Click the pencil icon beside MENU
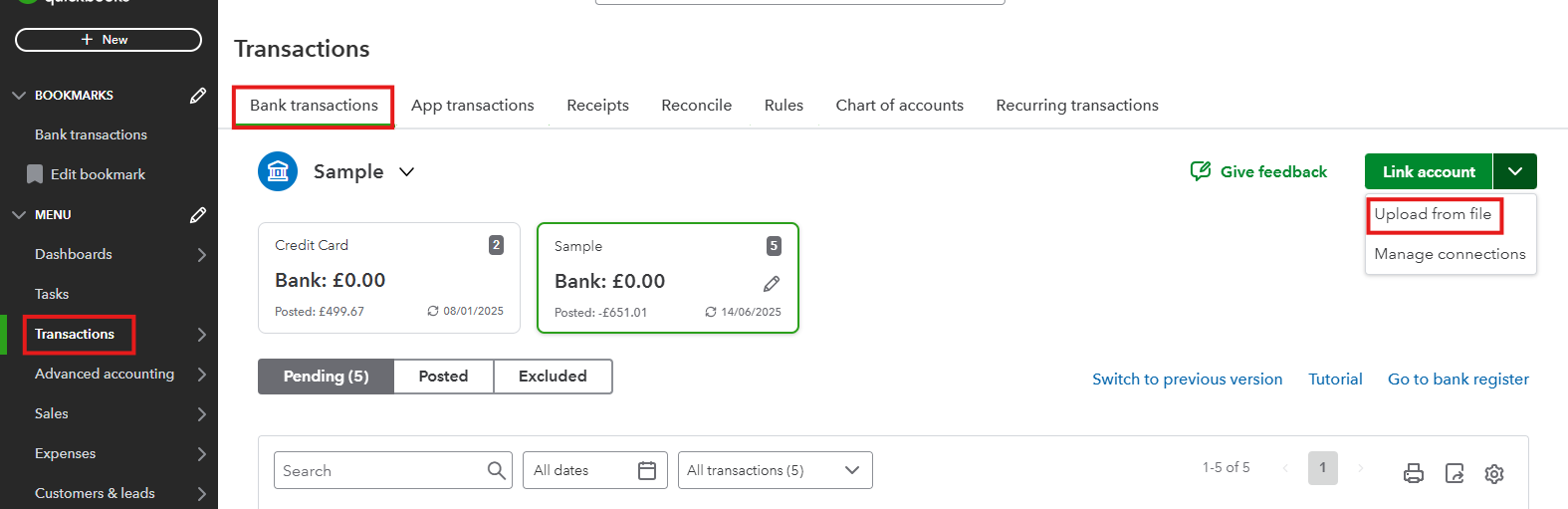Screen dimensions: 1568x509 tap(198, 215)
